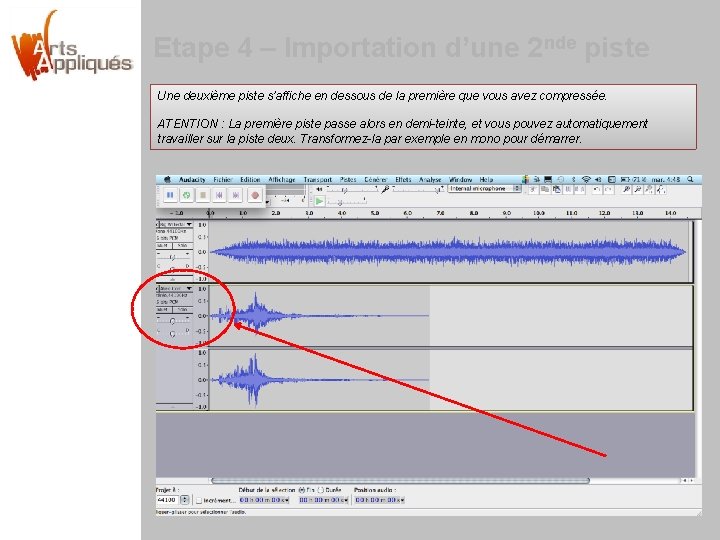The width and height of the screenshot is (720, 540).
Task: Click the green Play-at-speed button
Action: 319,201
